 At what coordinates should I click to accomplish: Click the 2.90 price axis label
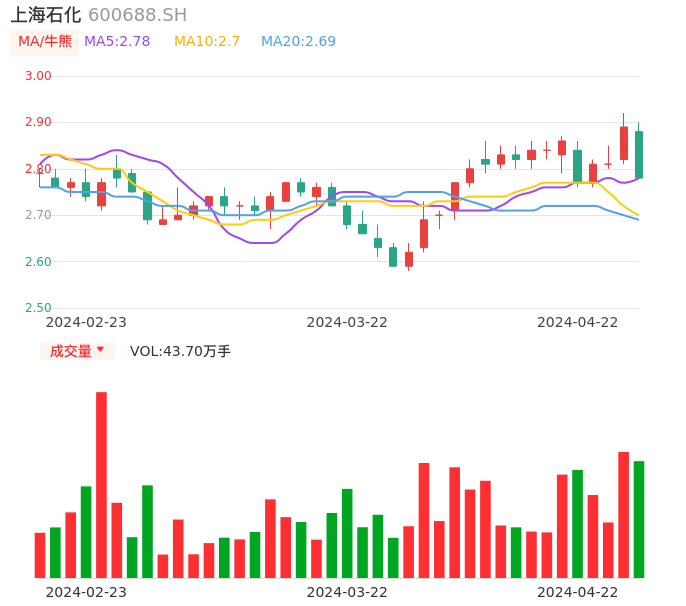(x=38, y=122)
